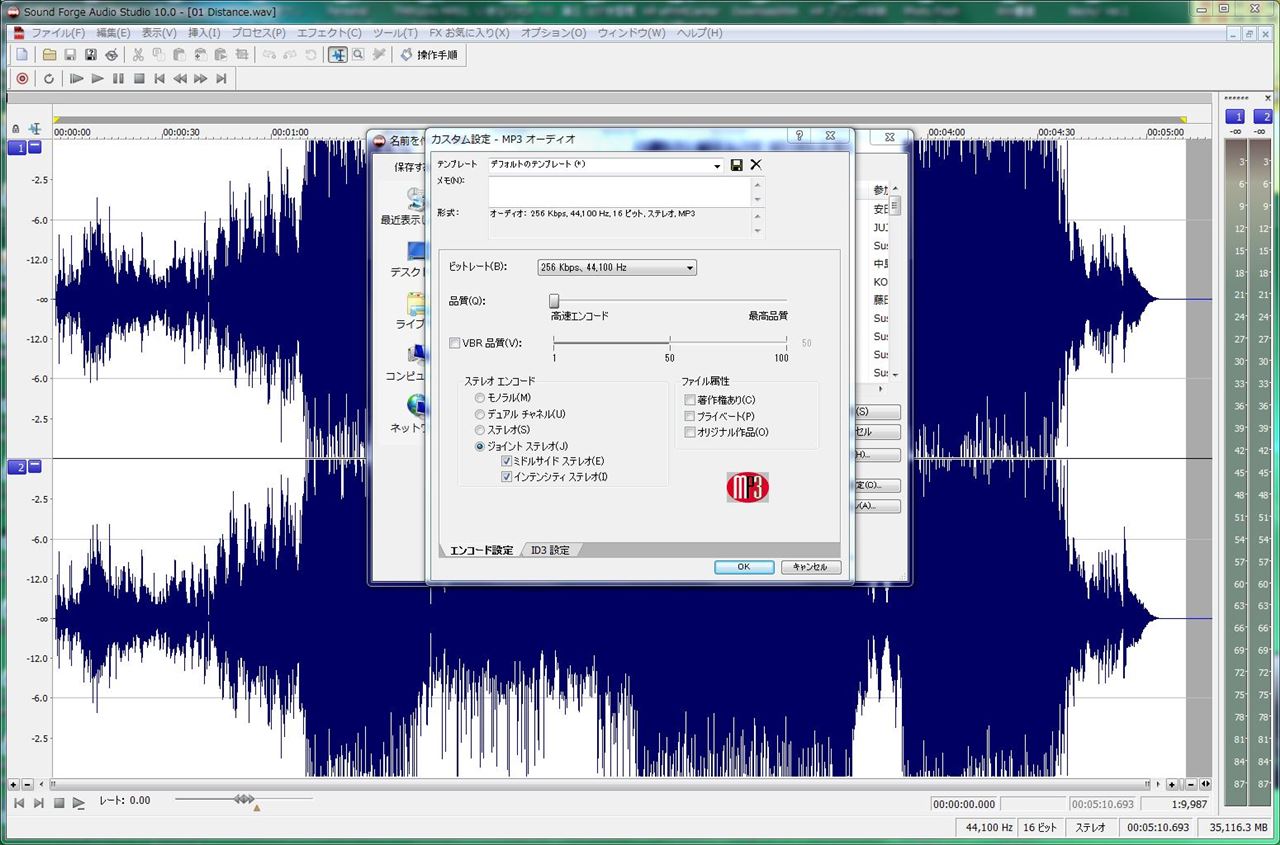This screenshot has width=1280, height=845.
Task: Click the Go to End transport button
Action: [222, 78]
